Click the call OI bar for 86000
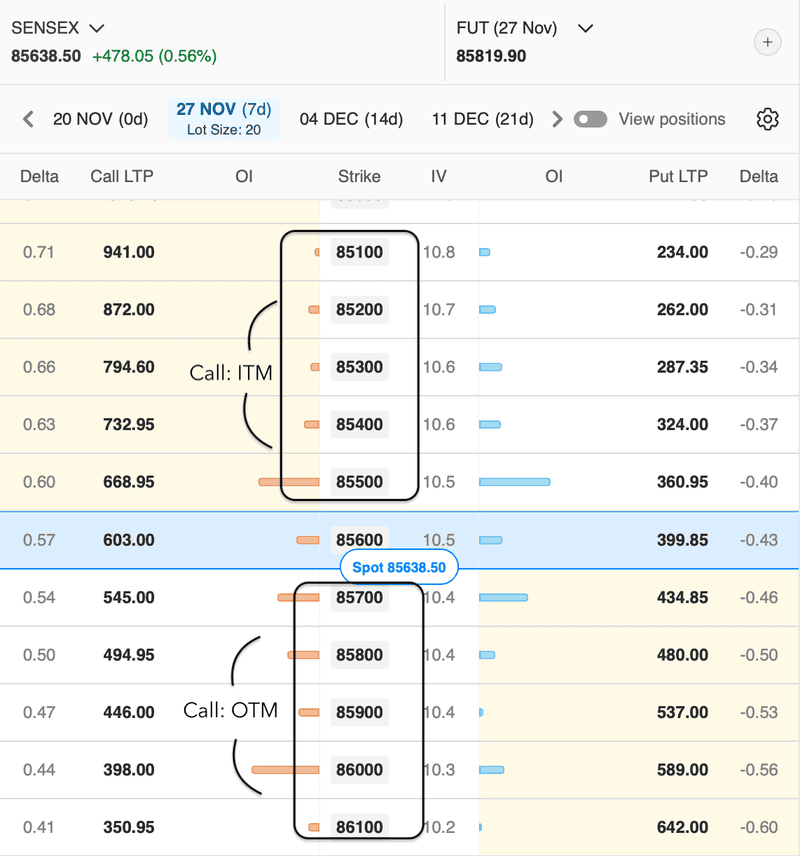Image resolution: width=800 pixels, height=856 pixels. pyautogui.click(x=285, y=770)
